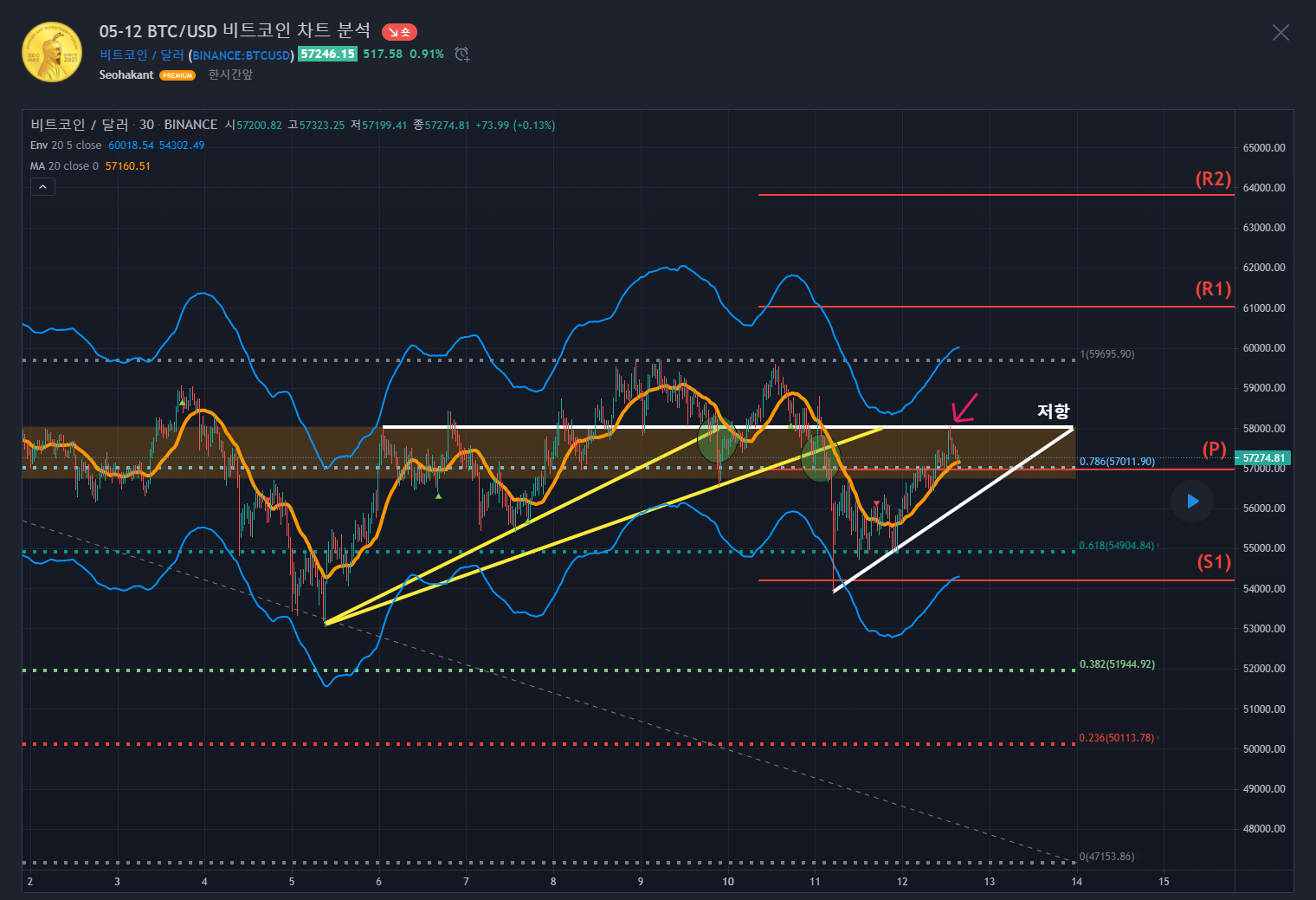Image resolution: width=1316 pixels, height=900 pixels.
Task: Click the add alert clock icon
Action: [x=462, y=55]
